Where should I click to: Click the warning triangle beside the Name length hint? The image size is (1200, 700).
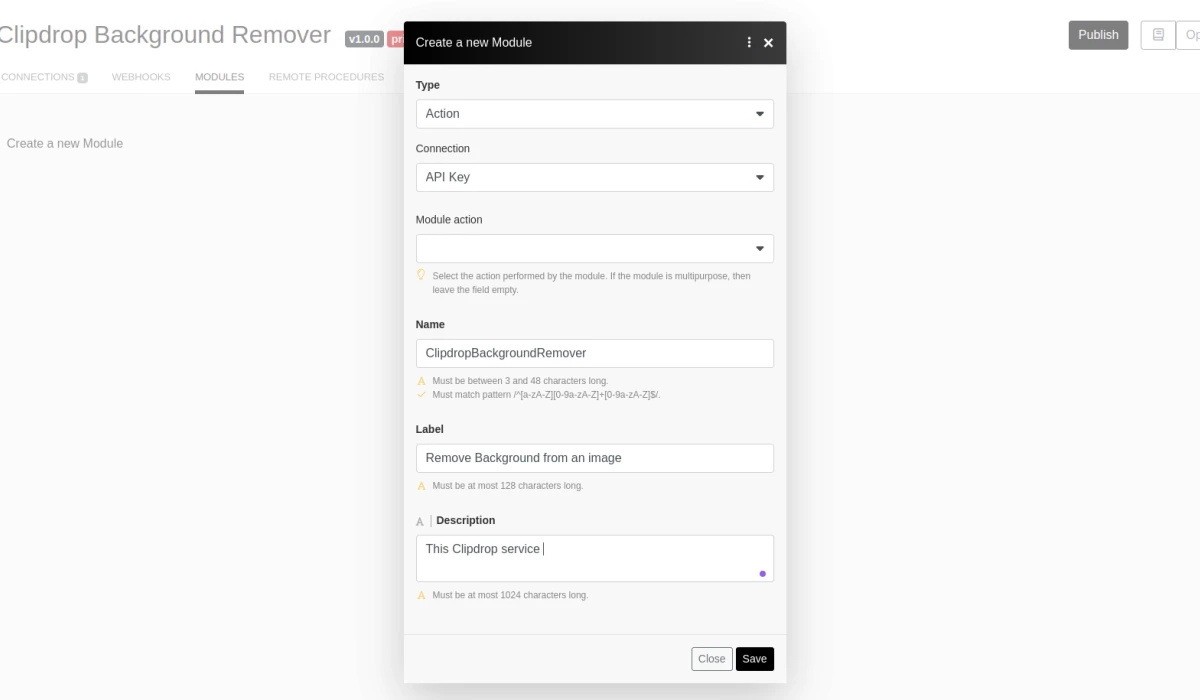tap(421, 381)
